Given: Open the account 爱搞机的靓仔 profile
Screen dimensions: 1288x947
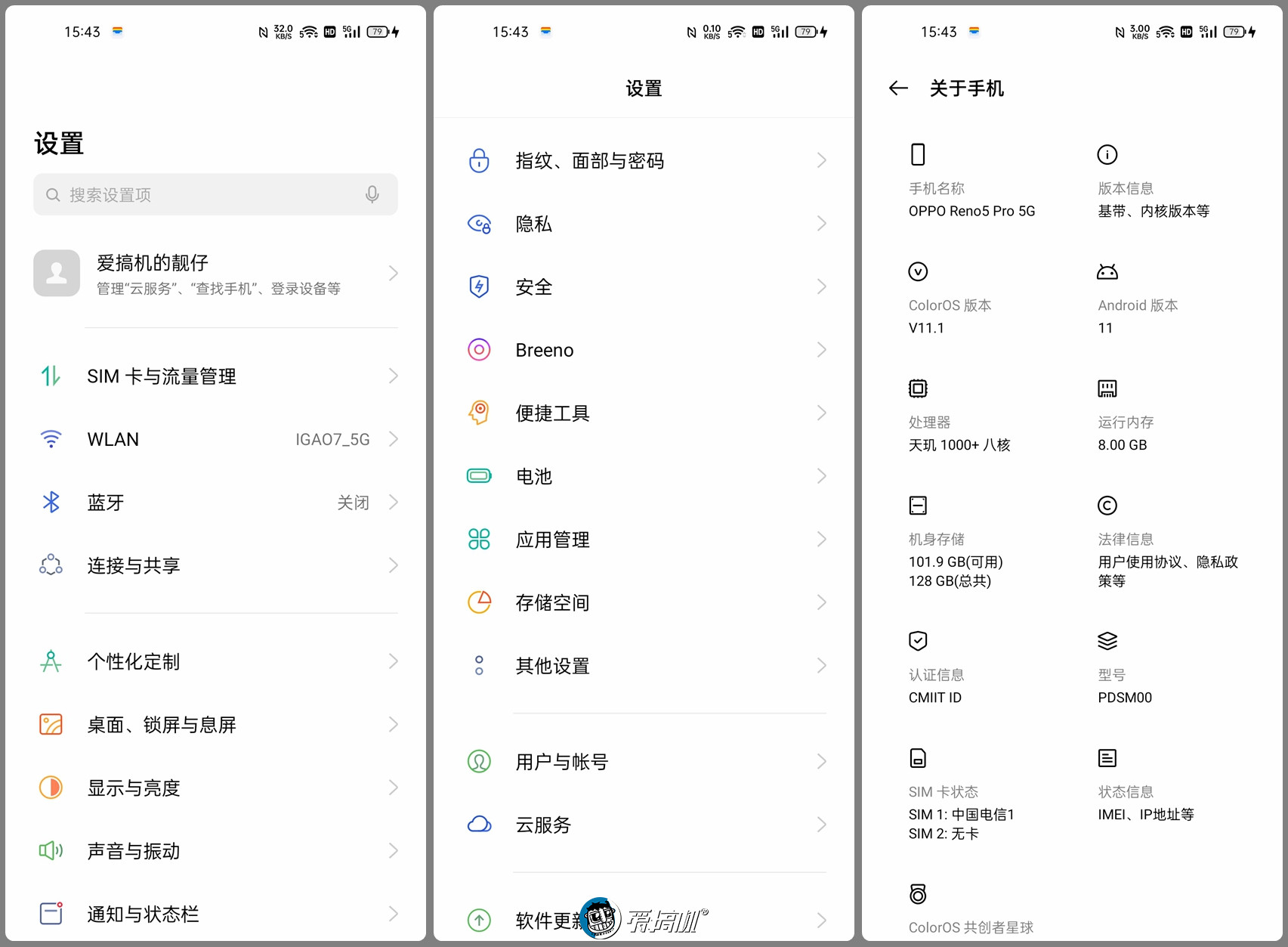Looking at the screenshot, I should tap(217, 274).
